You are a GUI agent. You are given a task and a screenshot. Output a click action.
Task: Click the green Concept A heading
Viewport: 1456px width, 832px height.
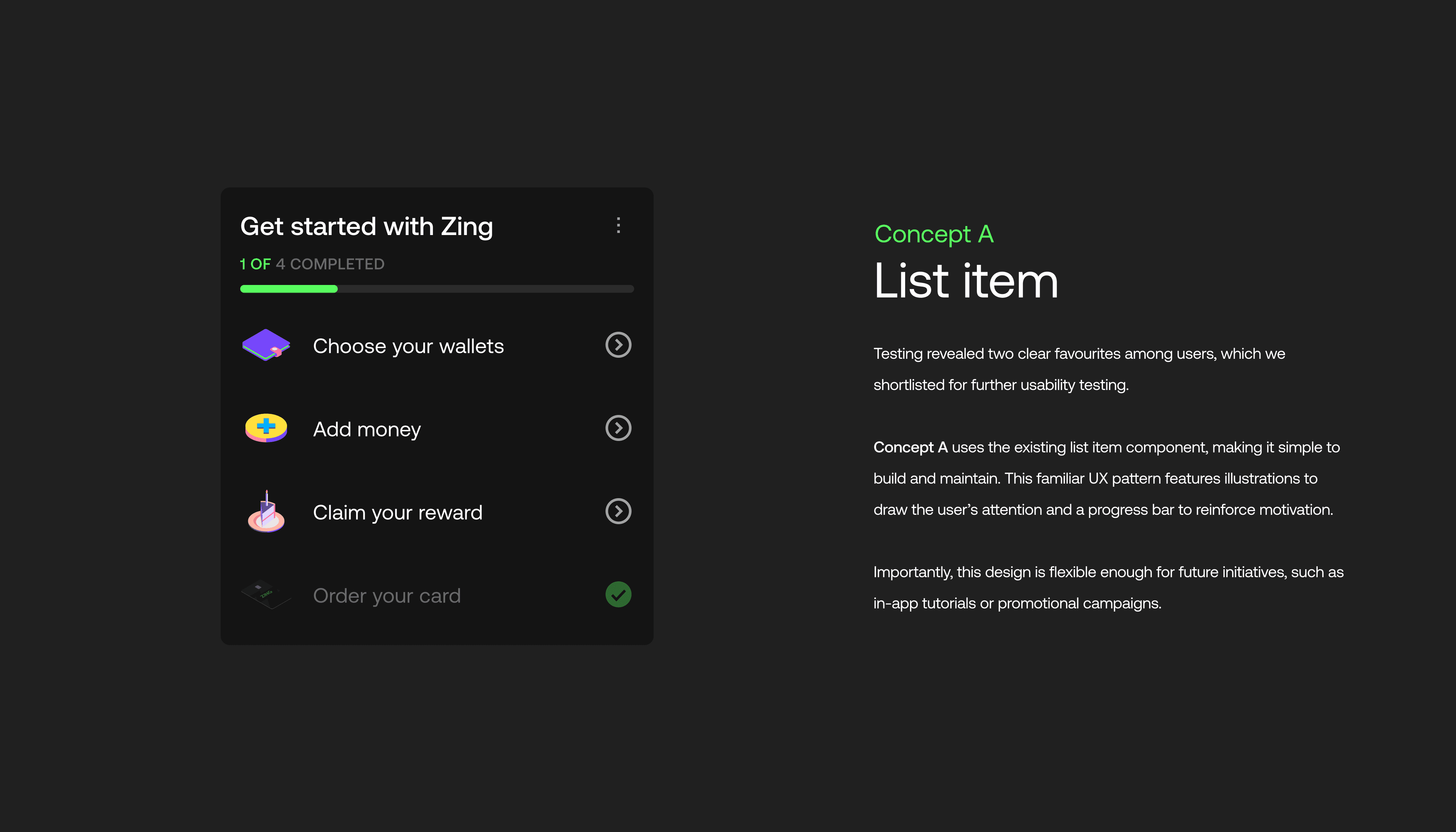(934, 234)
